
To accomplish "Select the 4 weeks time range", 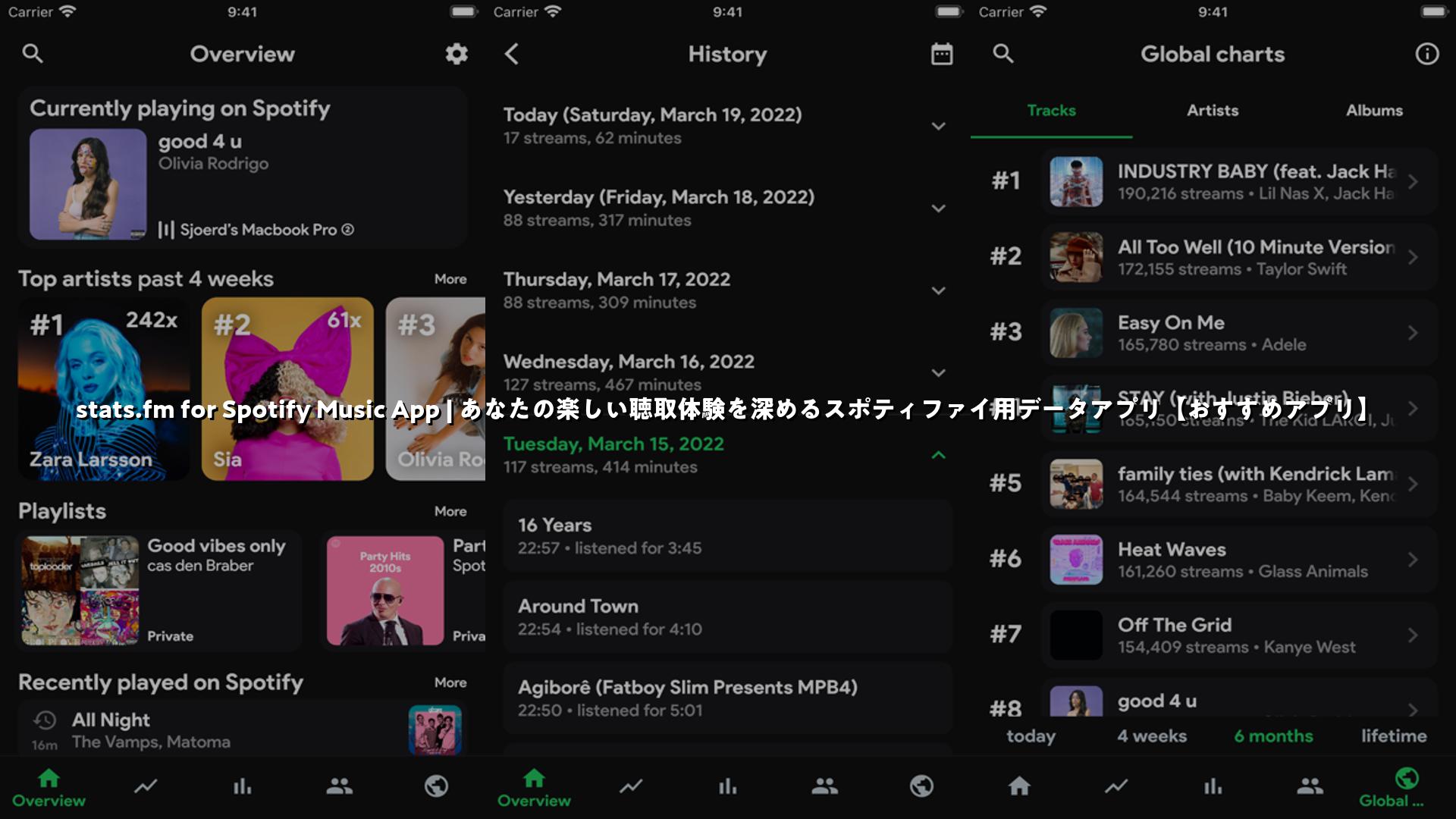I will pos(1152,736).
